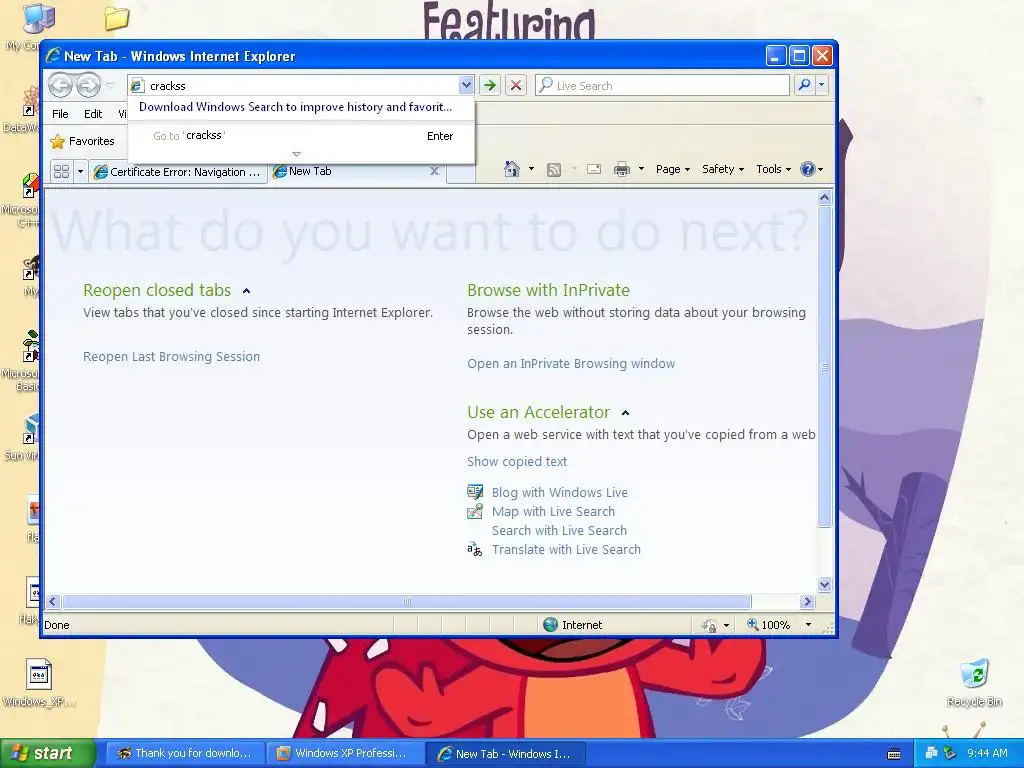The image size is (1024, 768).
Task: Click the Internet security zone globe icon
Action: pos(551,625)
